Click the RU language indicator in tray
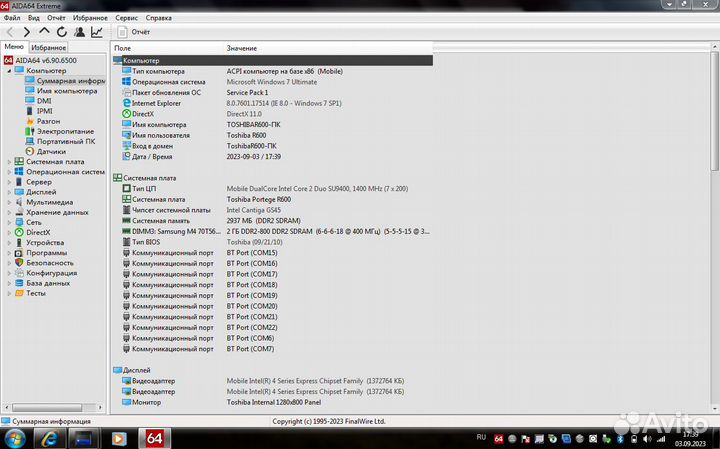Viewport: 720px width, 449px height. pyautogui.click(x=481, y=437)
